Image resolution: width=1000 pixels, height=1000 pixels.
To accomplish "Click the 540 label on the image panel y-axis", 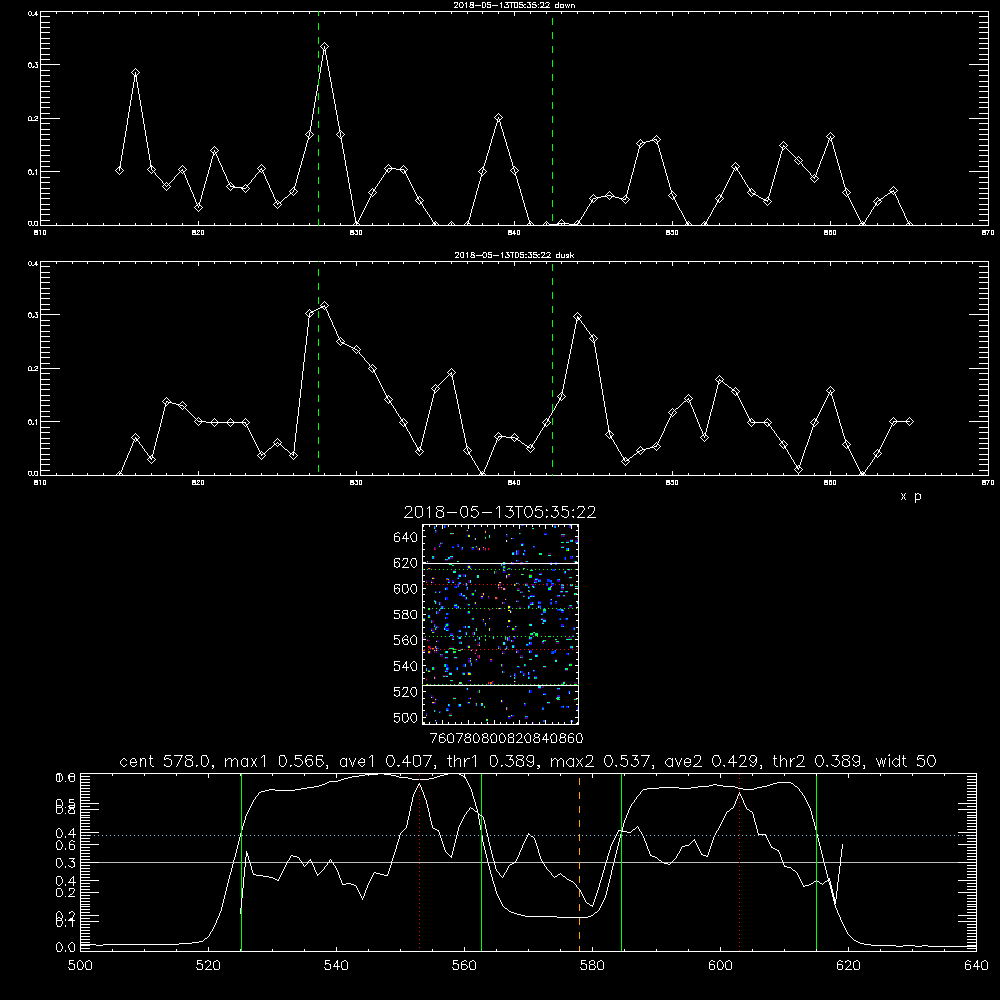I will (x=406, y=666).
